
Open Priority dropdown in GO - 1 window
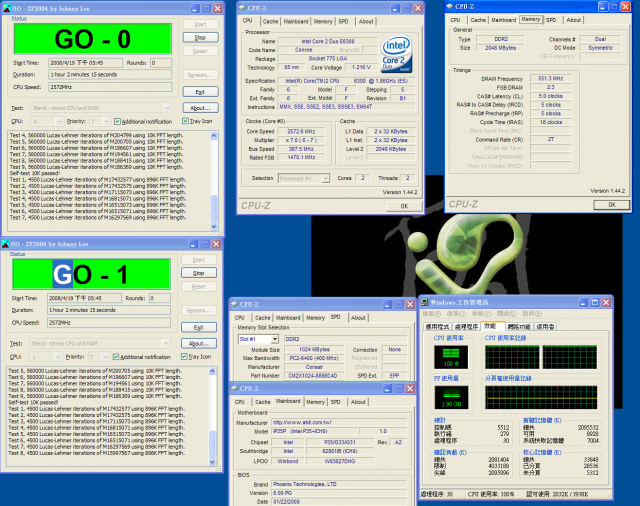pyautogui.click(x=105, y=357)
